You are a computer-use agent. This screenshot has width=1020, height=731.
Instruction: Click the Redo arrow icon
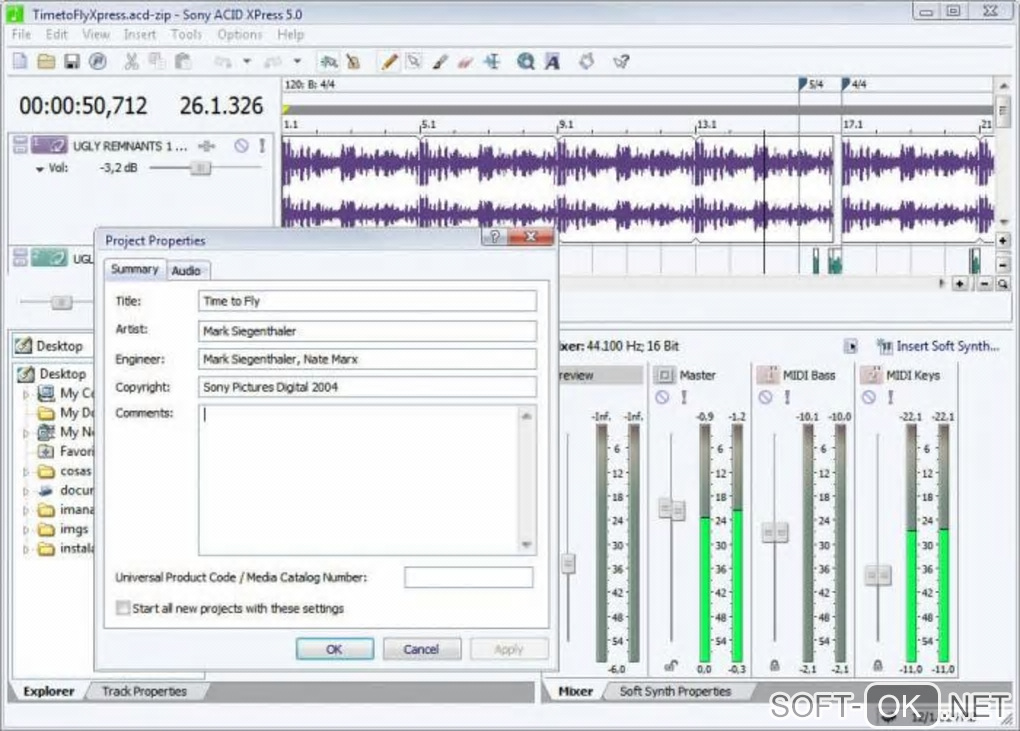click(273, 62)
